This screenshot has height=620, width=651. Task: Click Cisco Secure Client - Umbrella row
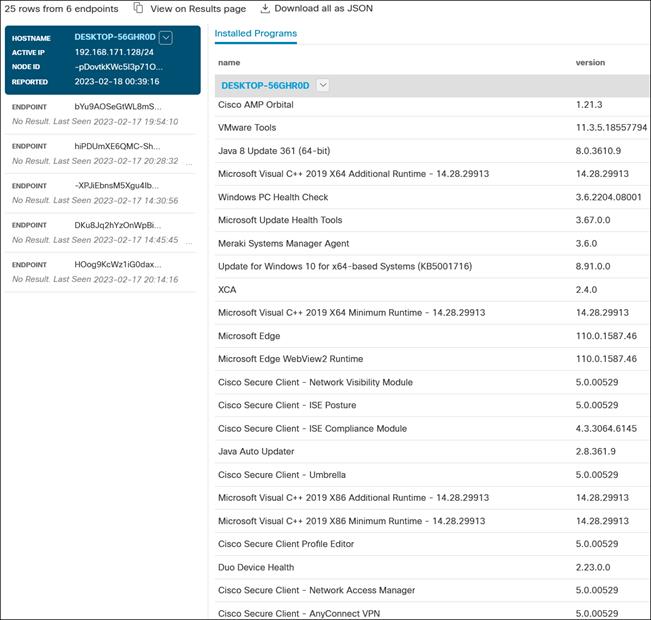click(432, 475)
